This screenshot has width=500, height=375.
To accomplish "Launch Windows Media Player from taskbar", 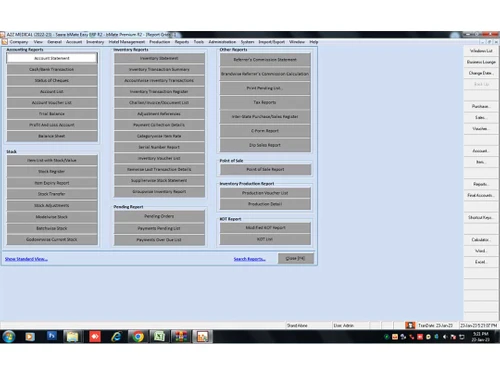I will pyautogui.click(x=30, y=337).
